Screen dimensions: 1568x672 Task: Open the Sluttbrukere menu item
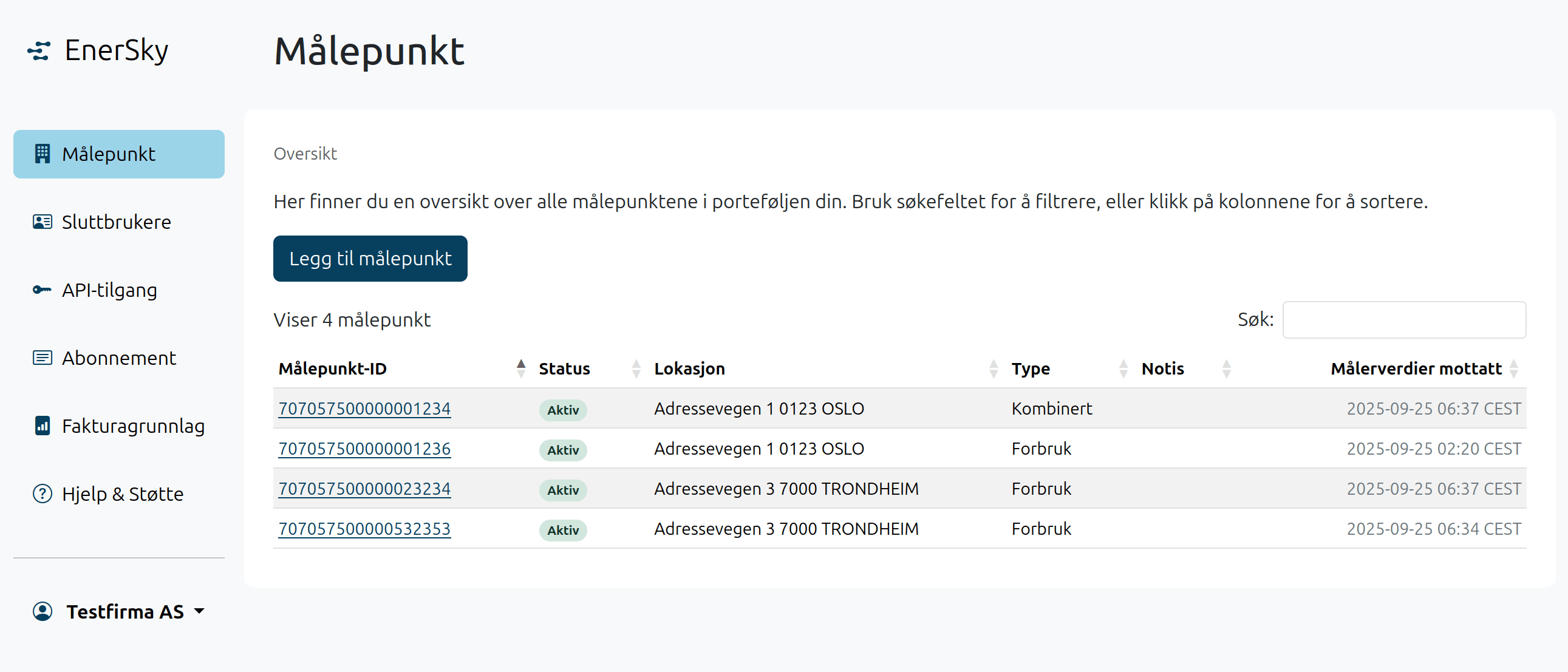[x=116, y=222]
